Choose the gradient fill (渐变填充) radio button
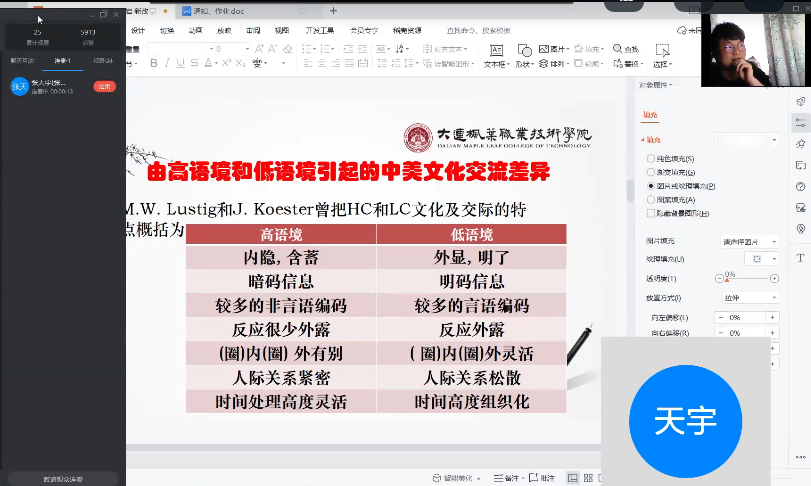This screenshot has height=486, width=811. coord(652,173)
